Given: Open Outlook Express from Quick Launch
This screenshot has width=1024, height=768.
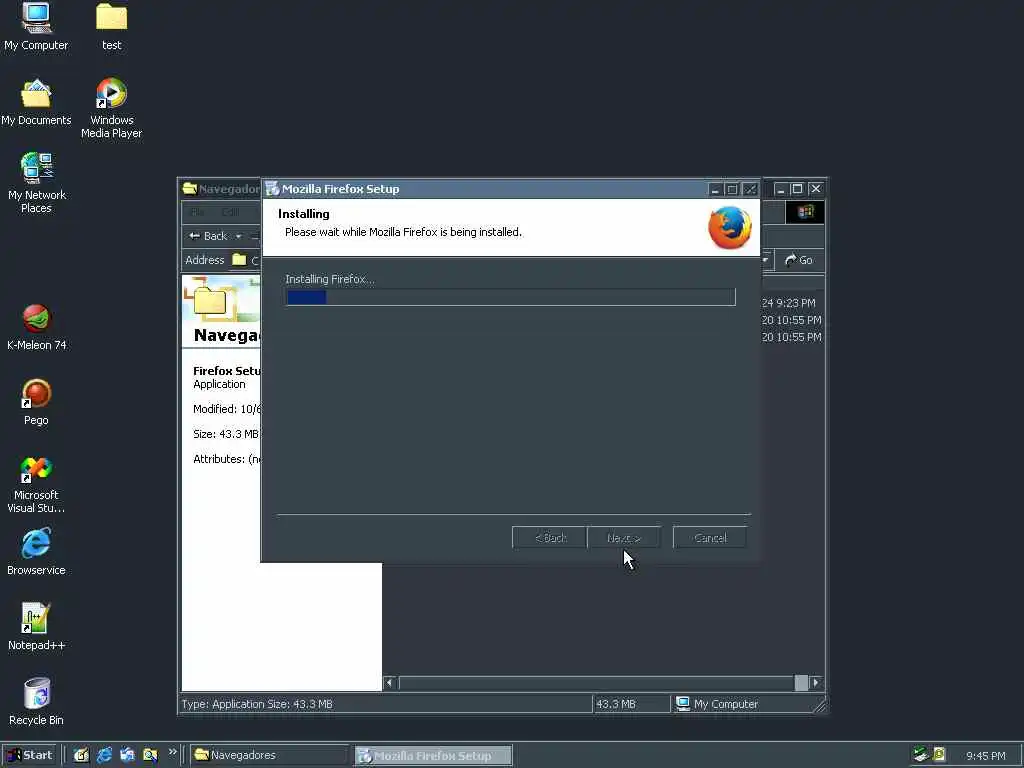Looking at the screenshot, I should 127,755.
